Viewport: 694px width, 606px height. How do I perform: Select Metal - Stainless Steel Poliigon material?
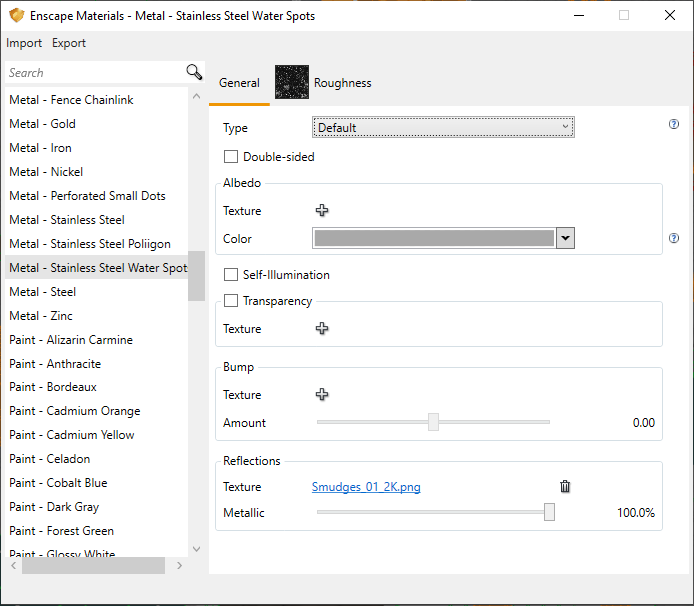pyautogui.click(x=96, y=243)
